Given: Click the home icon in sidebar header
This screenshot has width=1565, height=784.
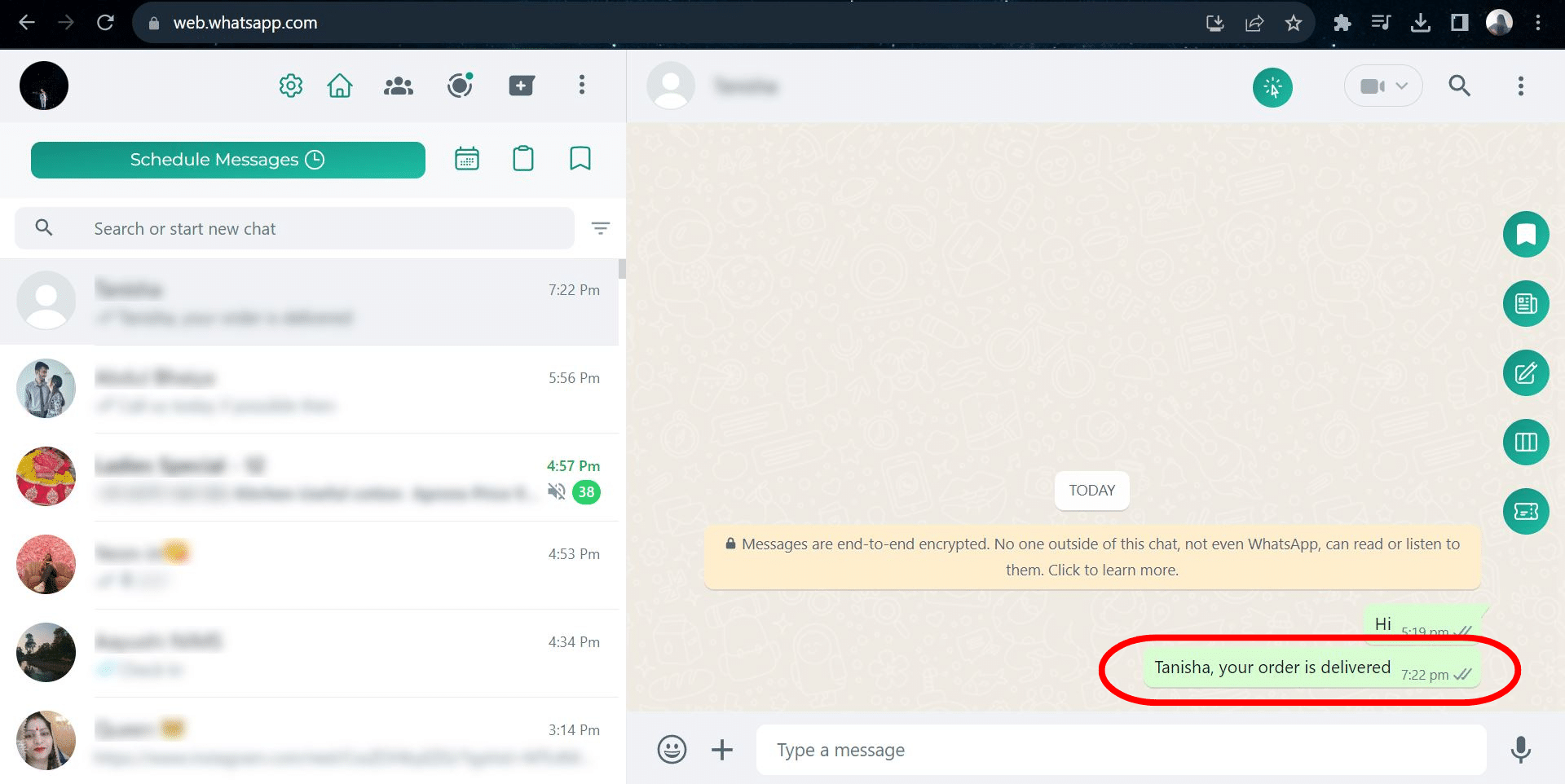Looking at the screenshot, I should point(340,86).
